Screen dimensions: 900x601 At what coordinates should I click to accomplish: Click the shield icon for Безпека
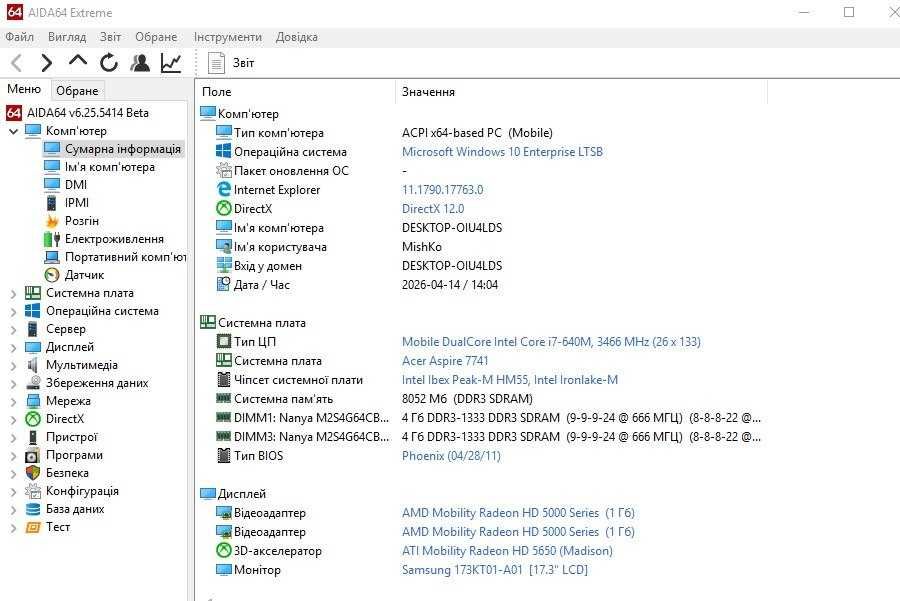coord(33,472)
